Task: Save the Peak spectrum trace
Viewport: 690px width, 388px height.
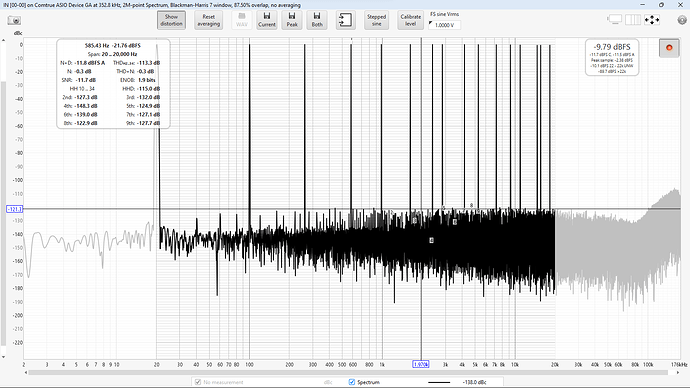Action: click(292, 20)
